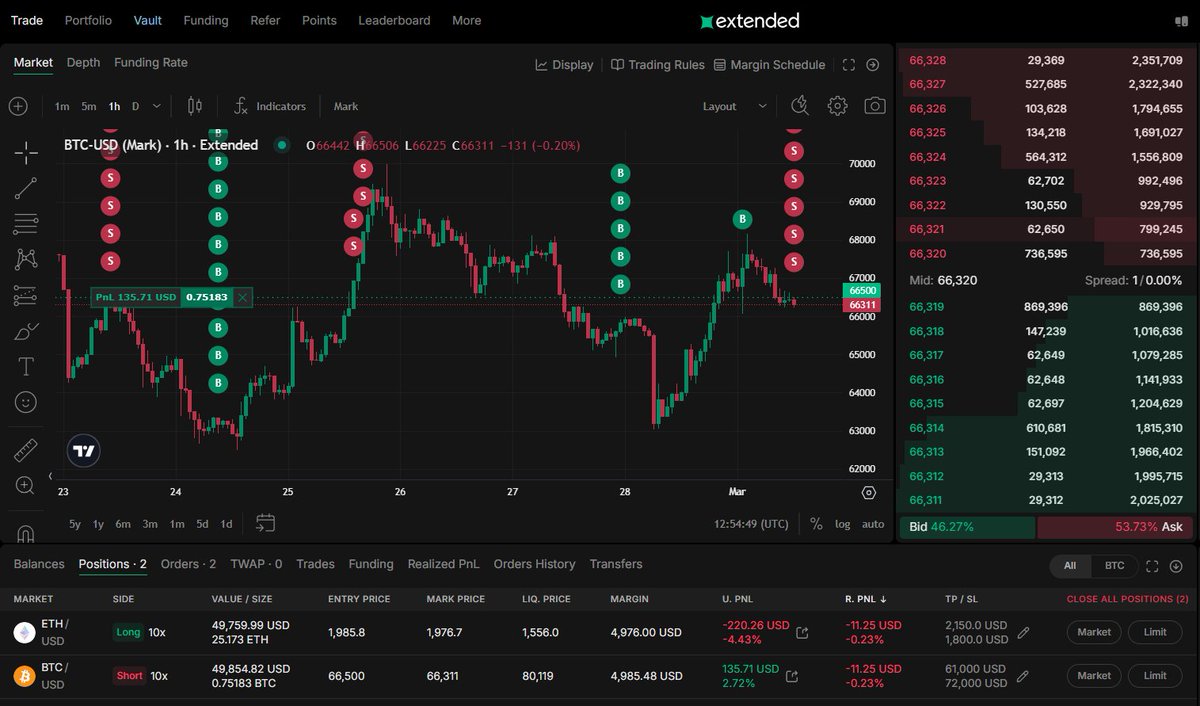Viewport: 1200px width, 706px height.
Task: Select the Text annotation tool
Action: pos(26,367)
